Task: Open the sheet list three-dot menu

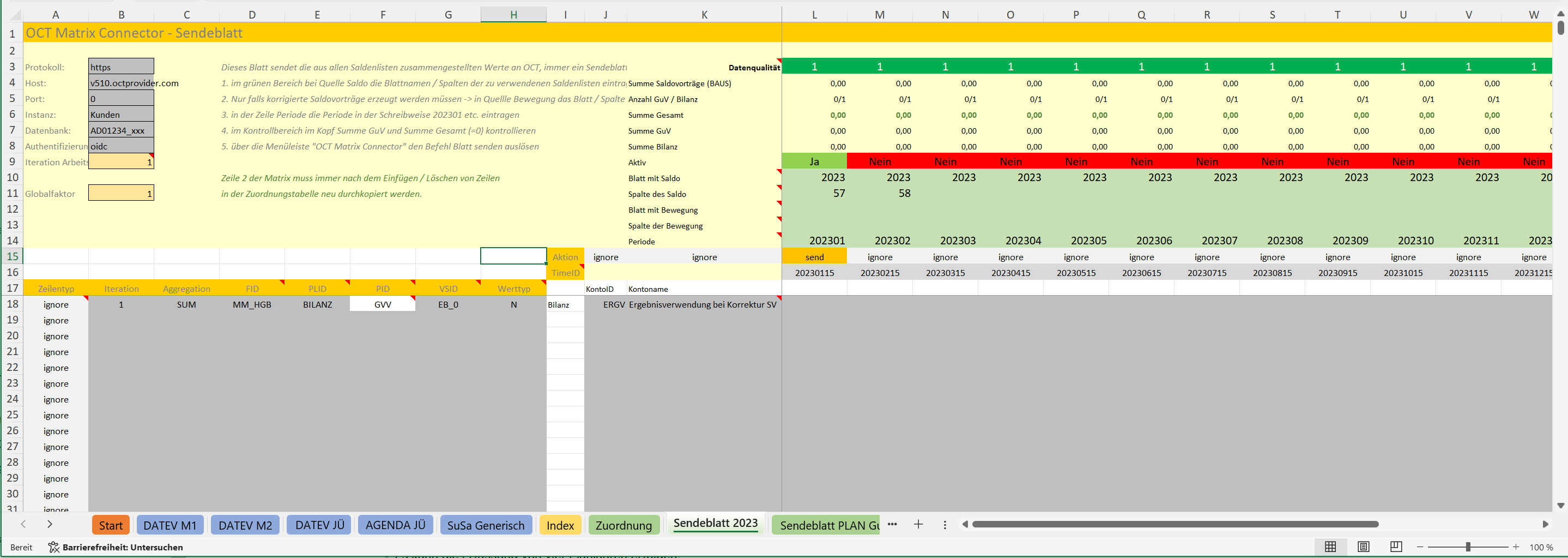Action: [944, 524]
